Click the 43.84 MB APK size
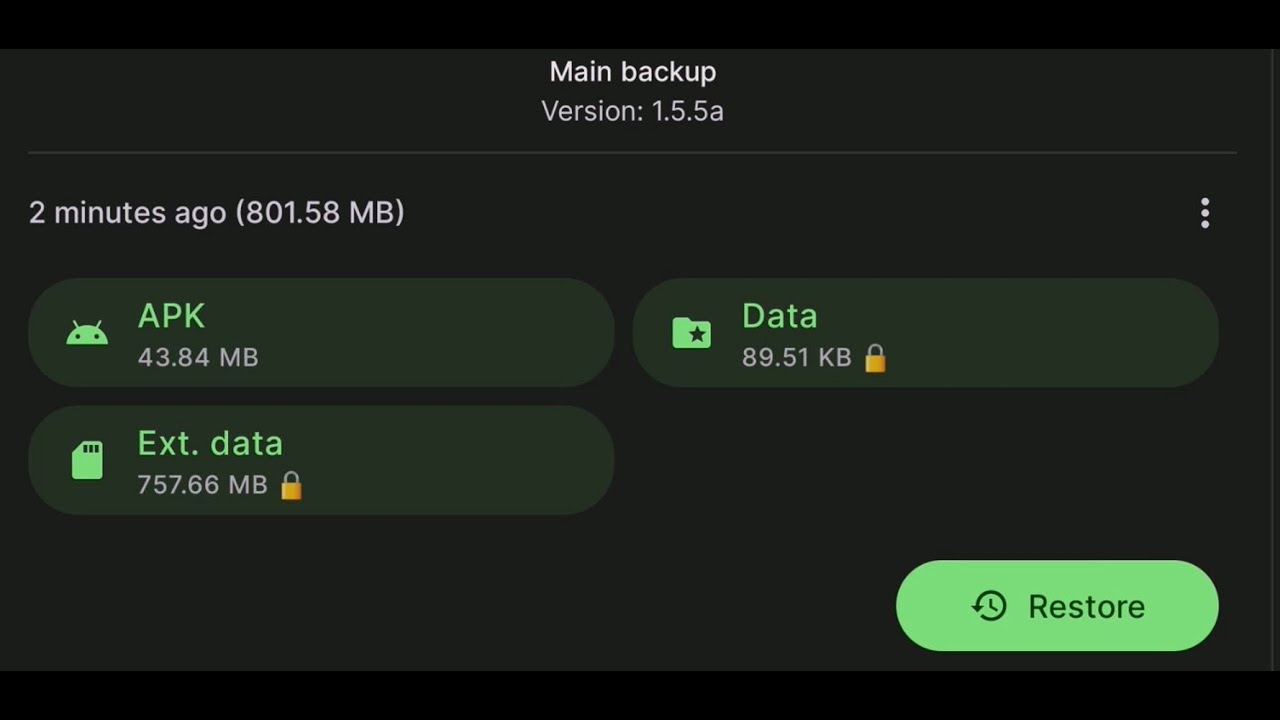This screenshot has height=720, width=1280. click(198, 357)
